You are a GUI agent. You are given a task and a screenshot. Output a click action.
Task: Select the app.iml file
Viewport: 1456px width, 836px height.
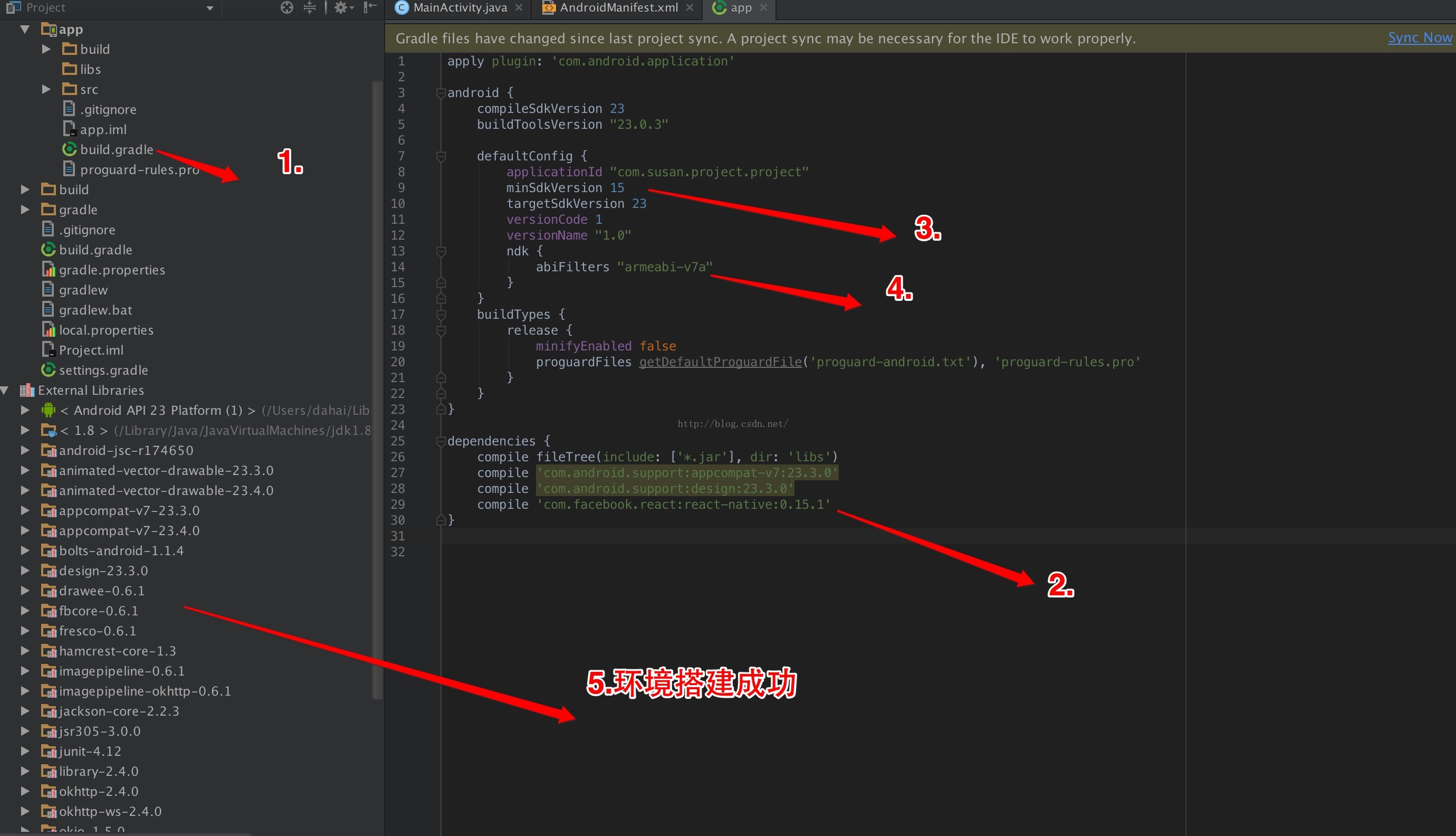pos(103,130)
